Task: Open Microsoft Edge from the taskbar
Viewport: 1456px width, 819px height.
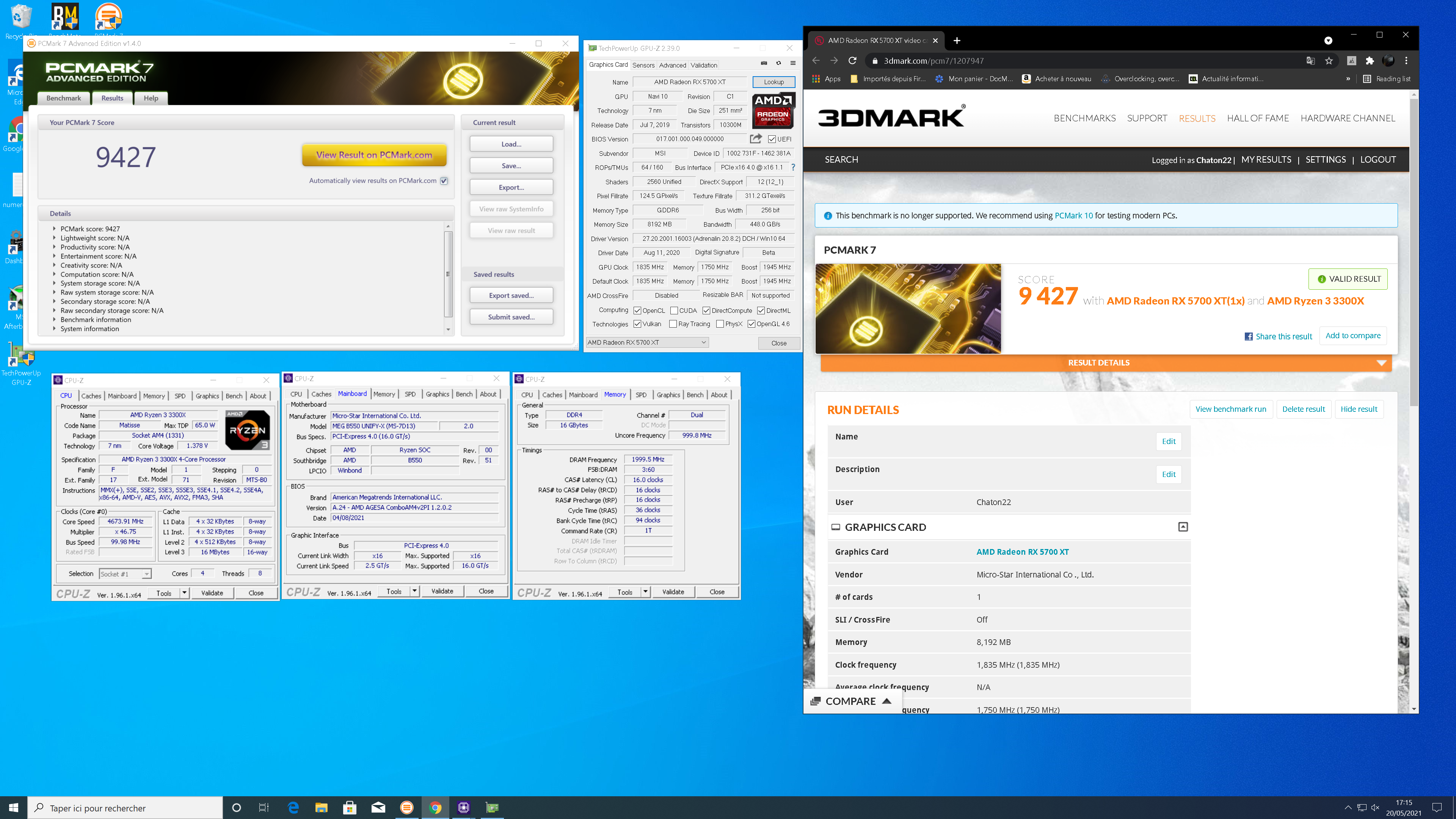Action: [293, 808]
